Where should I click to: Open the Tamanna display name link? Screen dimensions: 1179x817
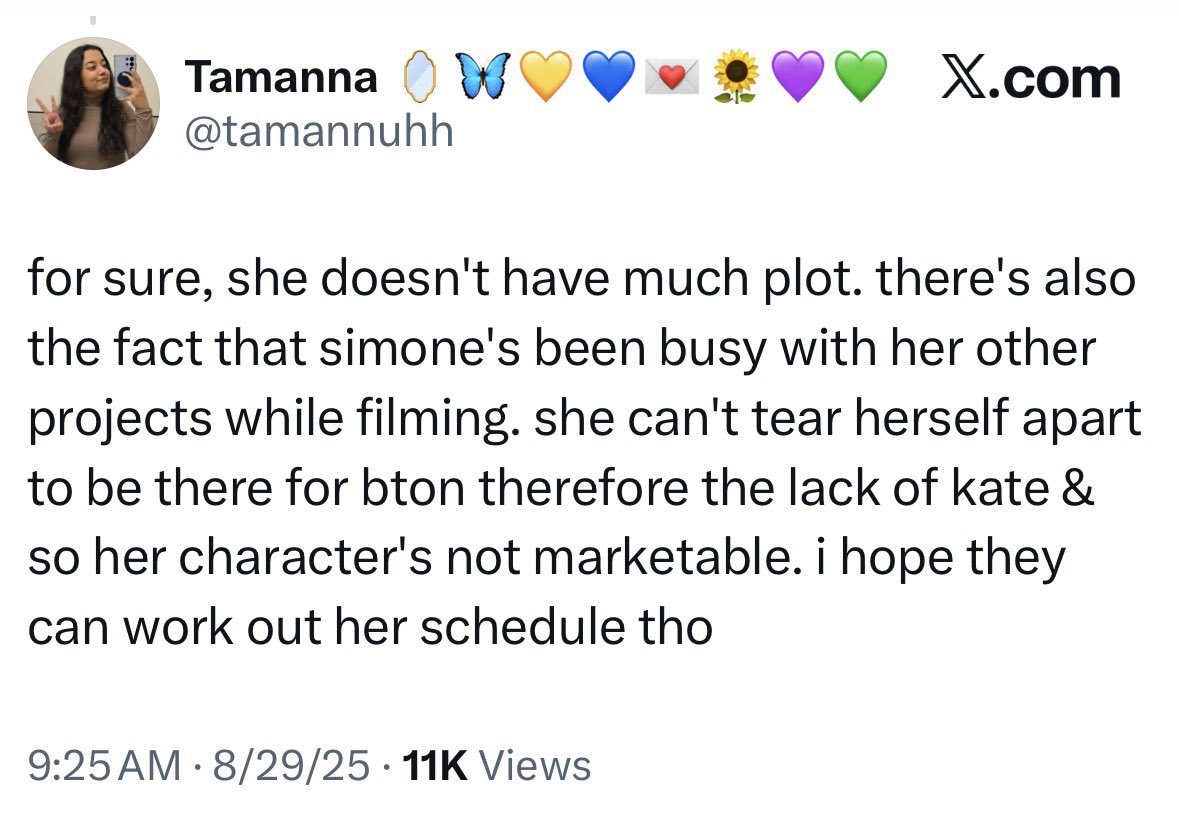(x=281, y=78)
